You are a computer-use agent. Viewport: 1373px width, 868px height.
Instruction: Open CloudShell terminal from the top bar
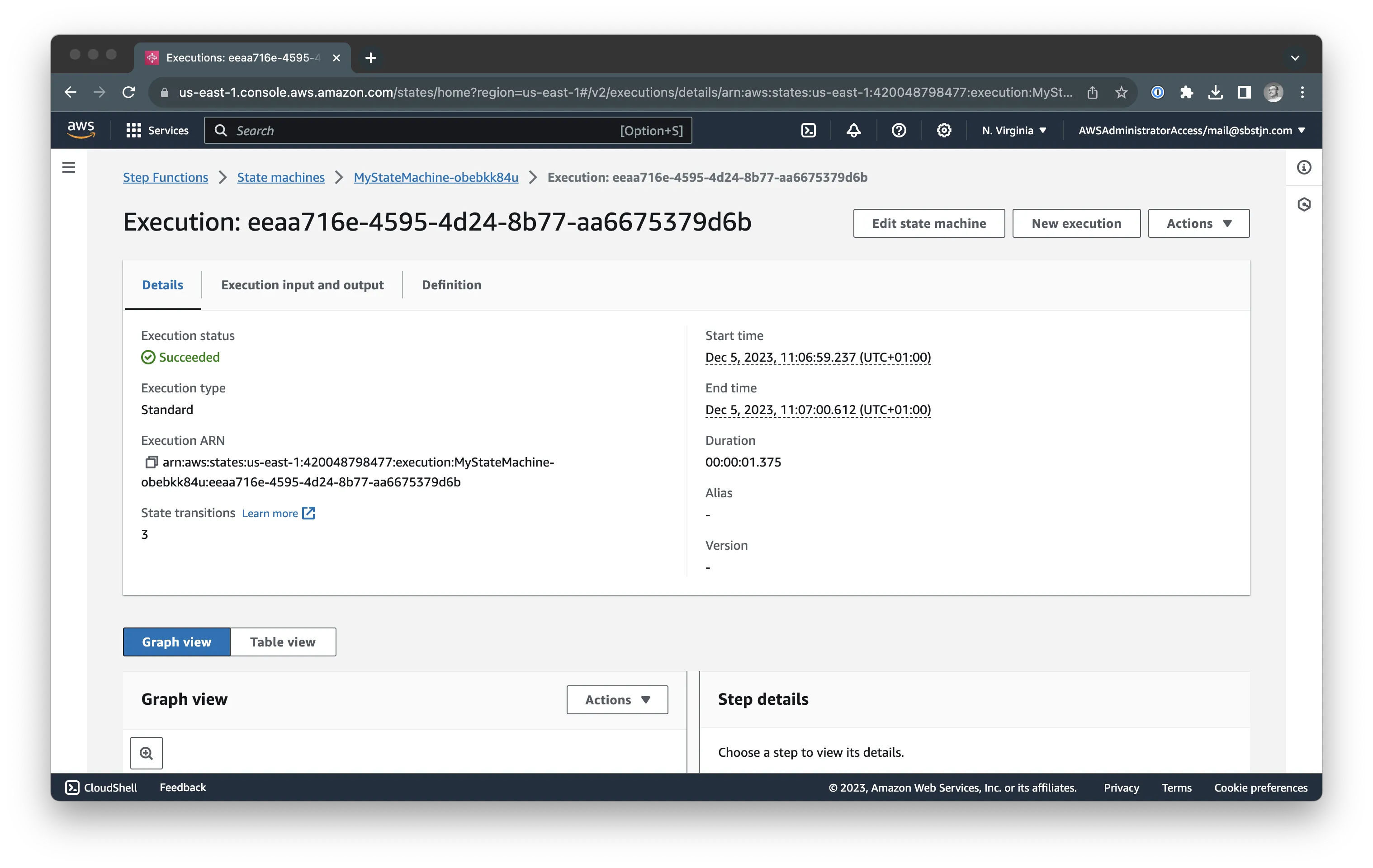pos(809,130)
